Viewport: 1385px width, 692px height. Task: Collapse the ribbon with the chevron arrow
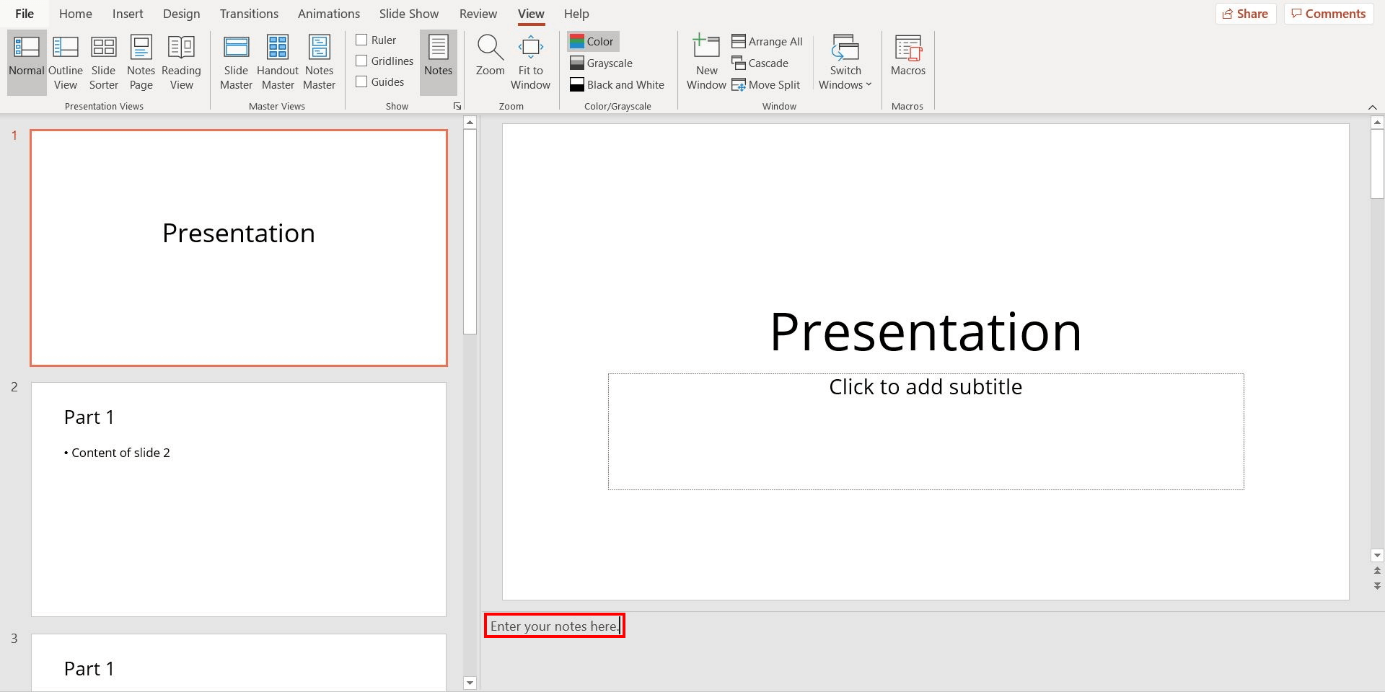click(x=1372, y=105)
